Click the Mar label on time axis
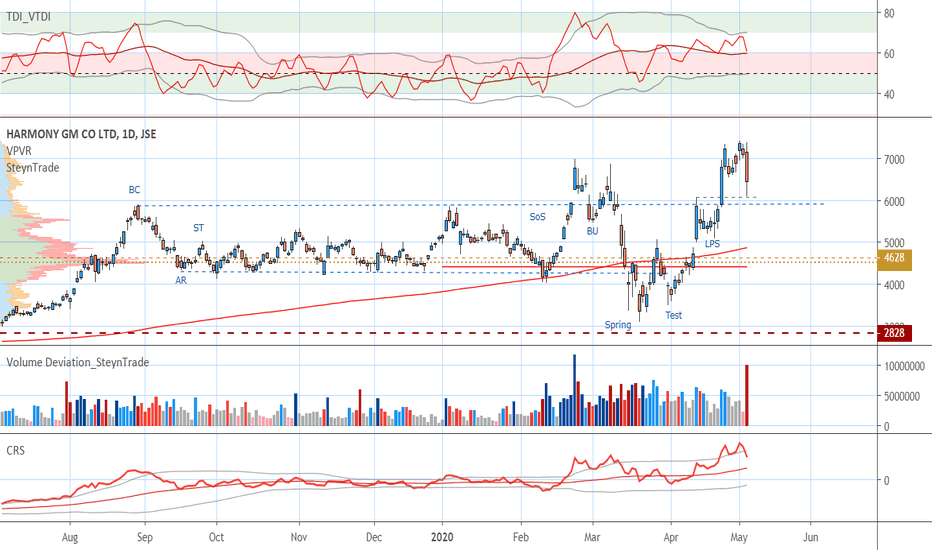 (592, 538)
